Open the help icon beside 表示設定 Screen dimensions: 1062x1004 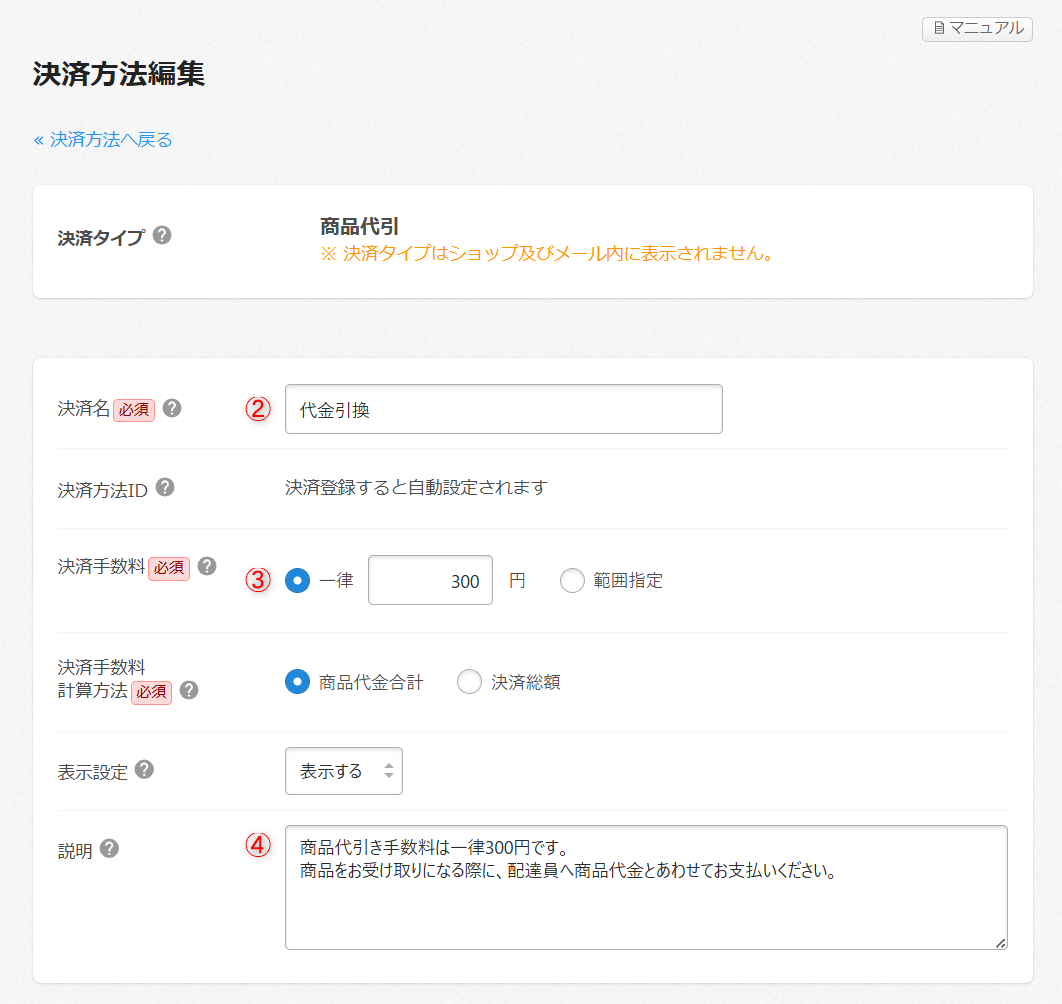click(x=144, y=770)
